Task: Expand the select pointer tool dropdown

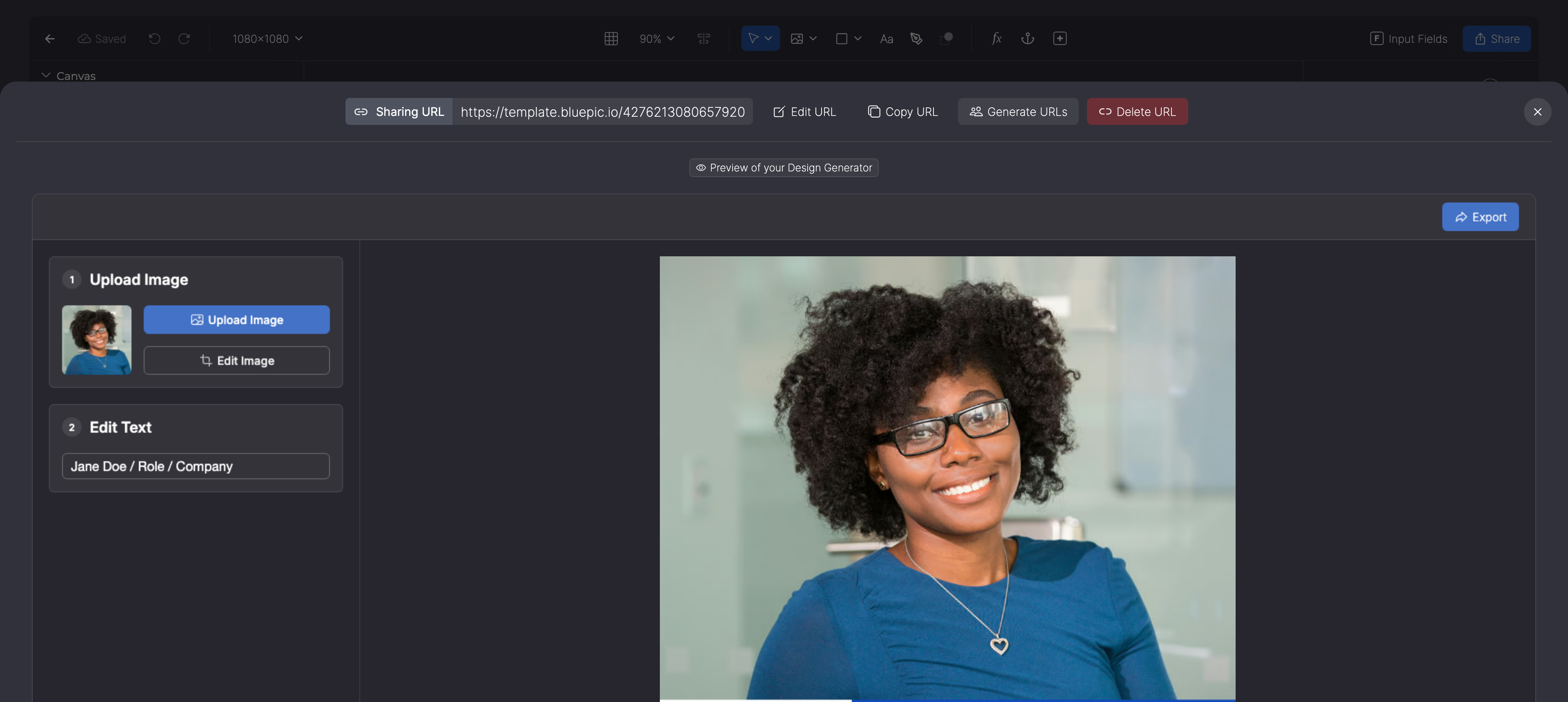Action: [x=768, y=38]
